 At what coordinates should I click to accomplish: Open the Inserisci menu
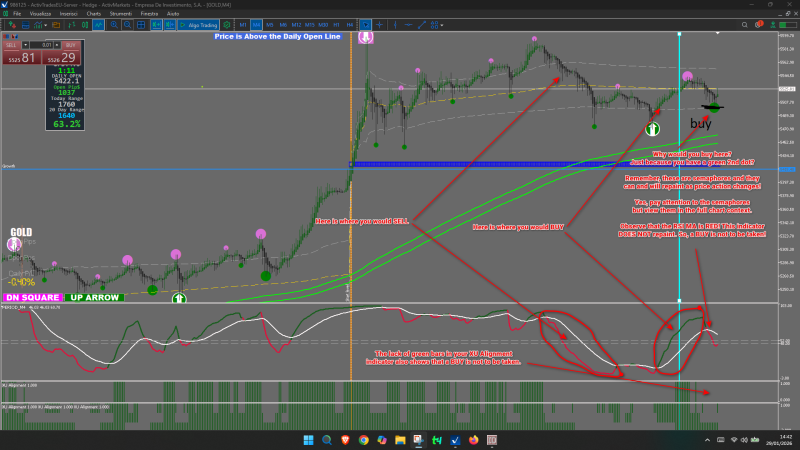68,14
